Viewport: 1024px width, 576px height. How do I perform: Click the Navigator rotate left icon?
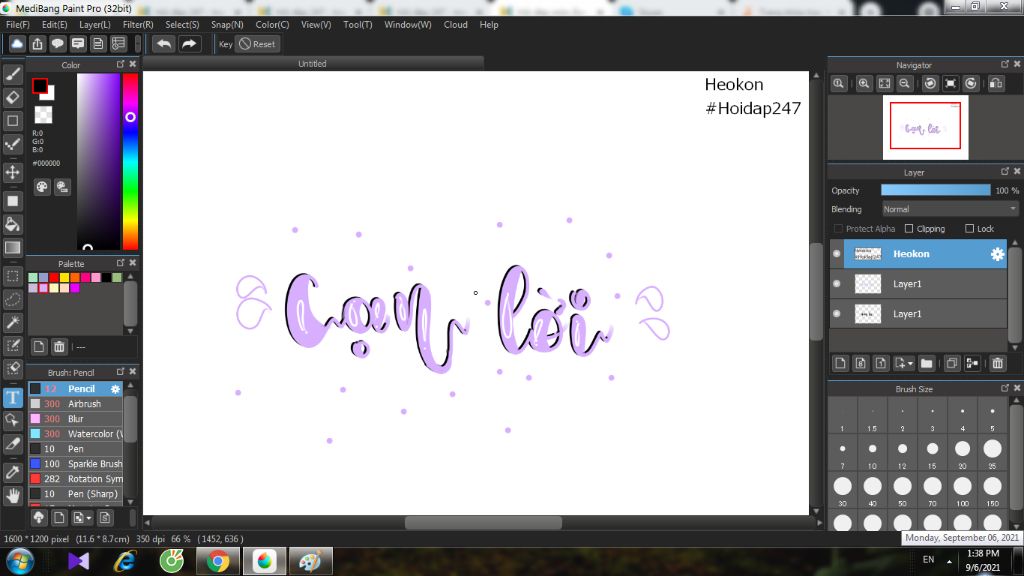[x=930, y=84]
